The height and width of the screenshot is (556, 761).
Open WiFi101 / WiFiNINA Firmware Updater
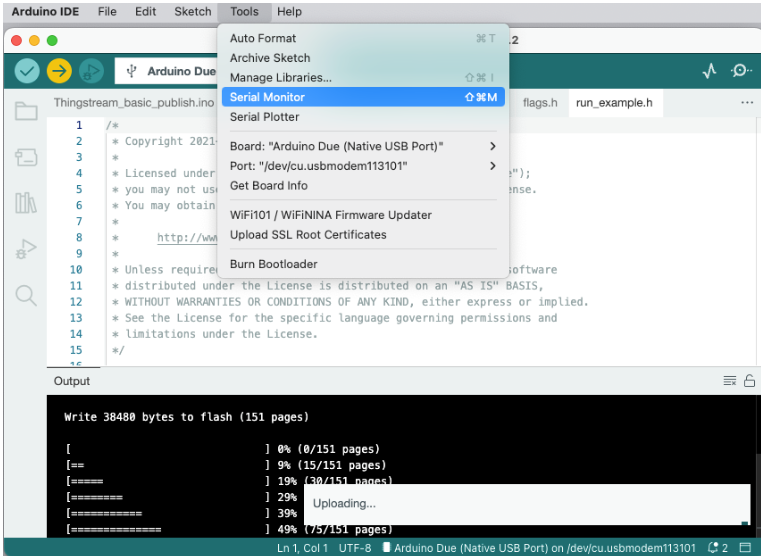click(x=363, y=215)
